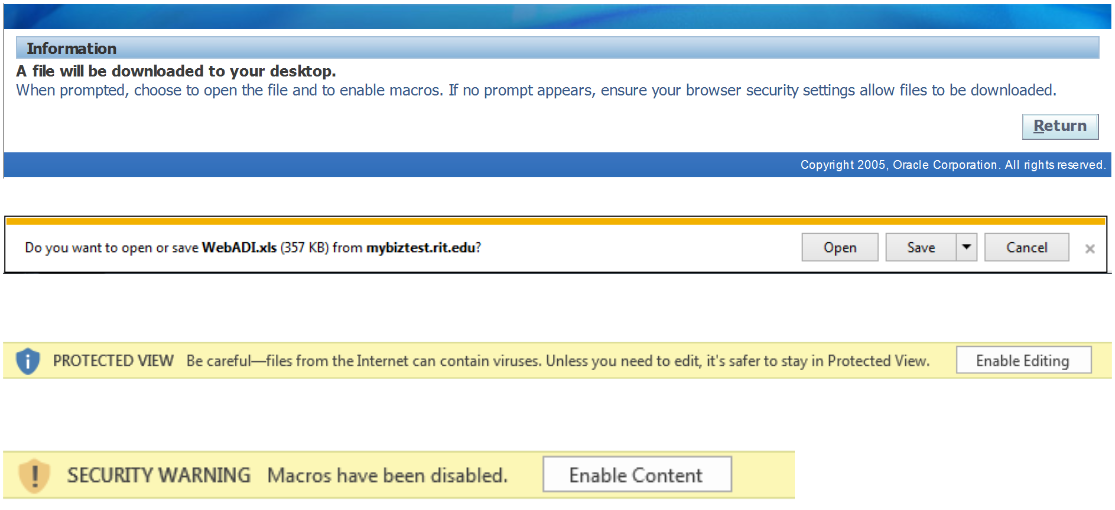
Task: Click the SECURITY WARNING label
Action: 159,475
